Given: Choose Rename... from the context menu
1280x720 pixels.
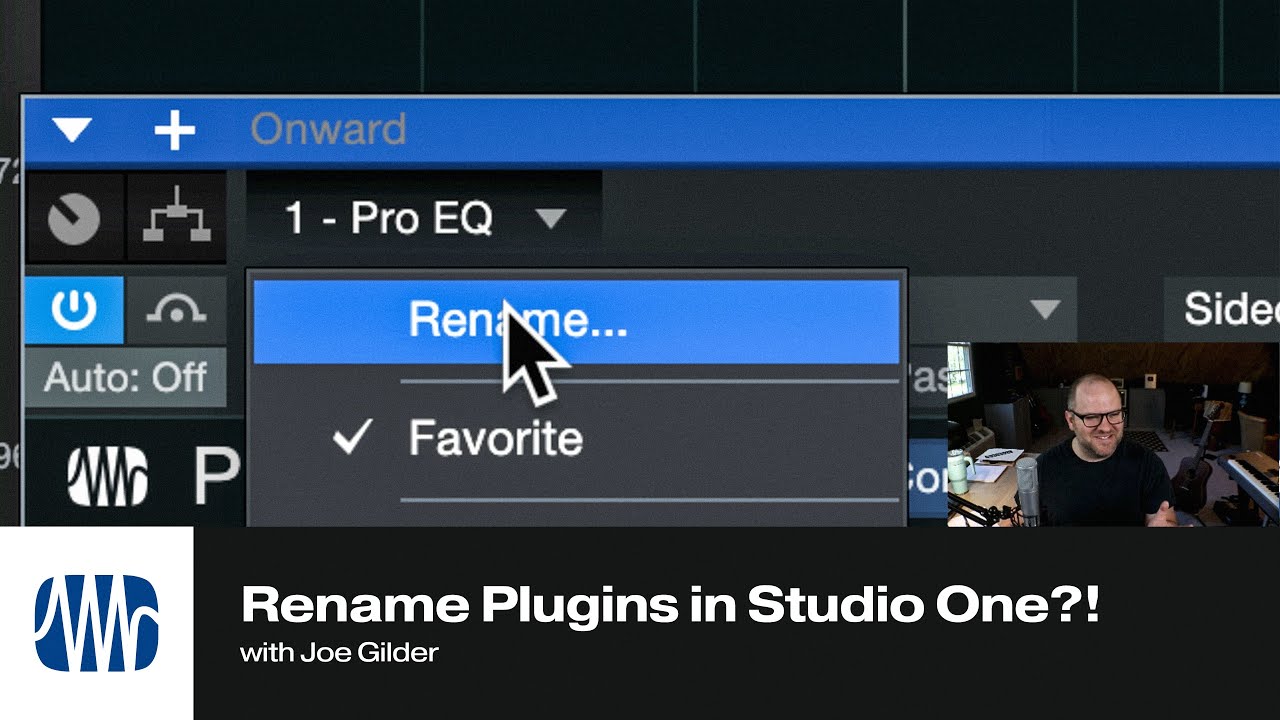Looking at the screenshot, I should click(576, 320).
